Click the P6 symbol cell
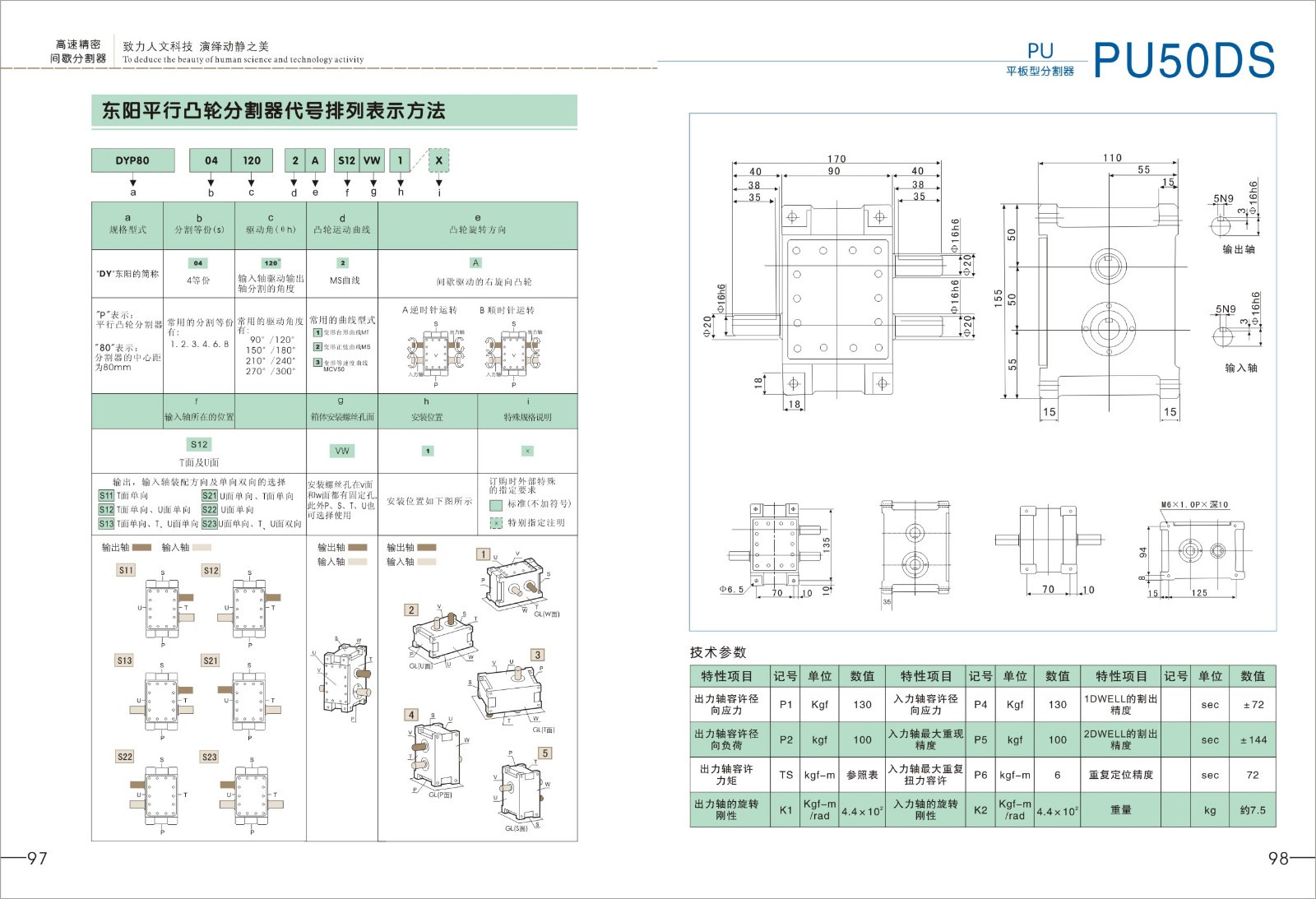This screenshot has height=899, width=1316. [x=980, y=775]
